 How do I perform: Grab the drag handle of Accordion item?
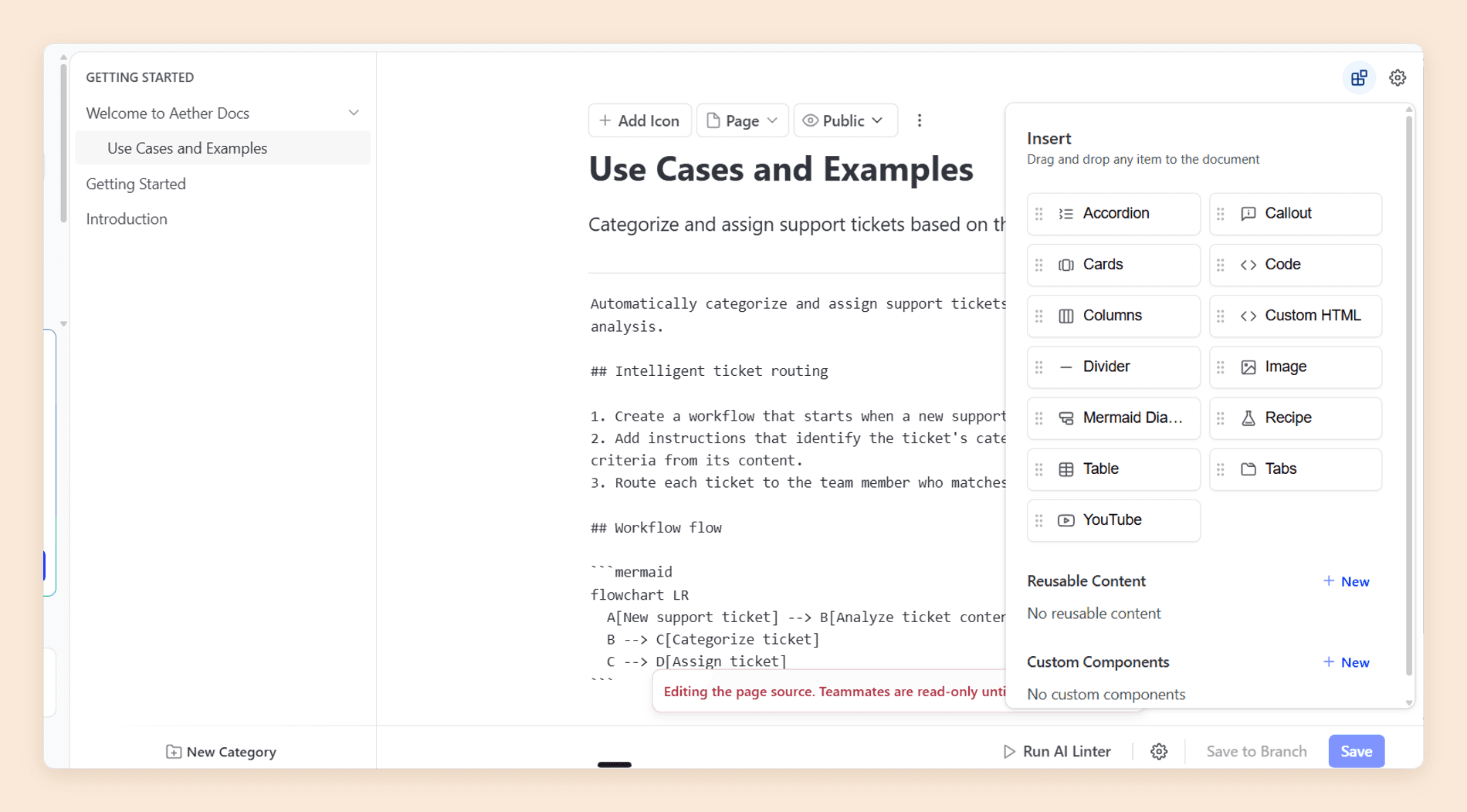[1039, 214]
